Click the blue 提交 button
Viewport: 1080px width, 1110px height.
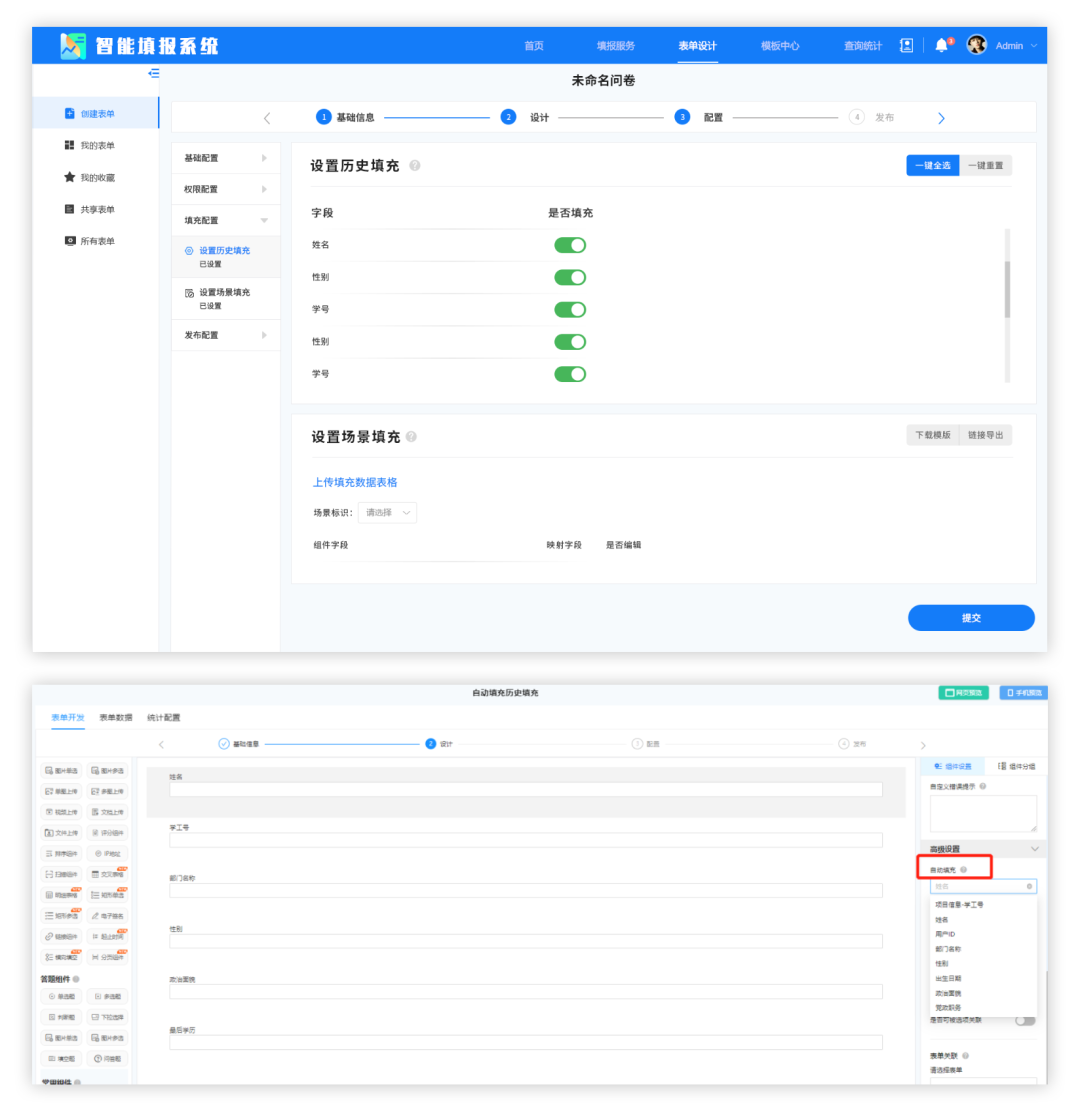click(971, 618)
